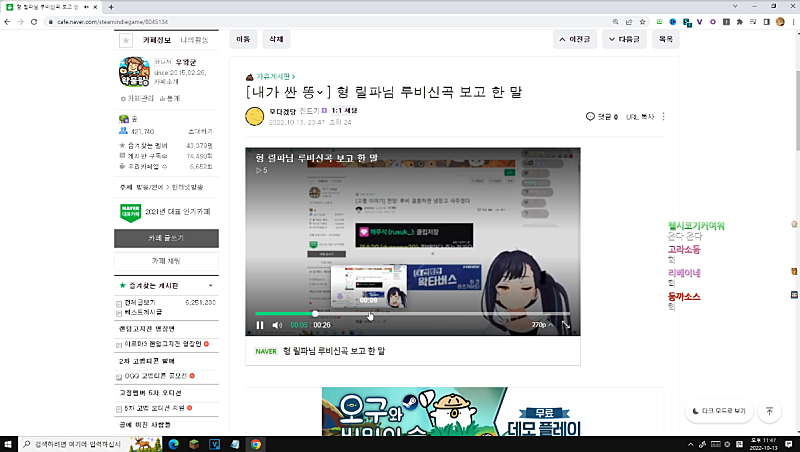This screenshot has height=452, width=800.
Task: Open the 자유게시판 board link
Action: point(276,77)
